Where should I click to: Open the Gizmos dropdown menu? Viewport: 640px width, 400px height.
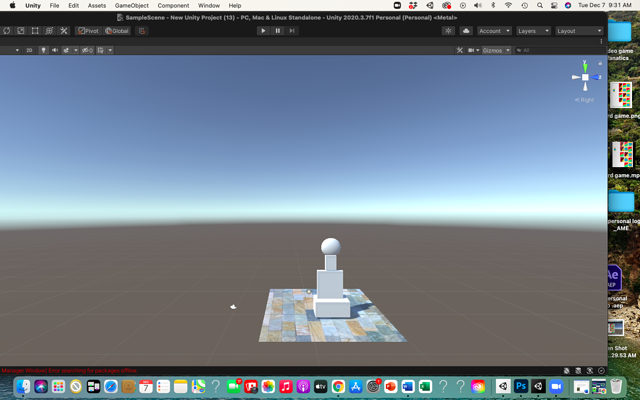point(494,50)
